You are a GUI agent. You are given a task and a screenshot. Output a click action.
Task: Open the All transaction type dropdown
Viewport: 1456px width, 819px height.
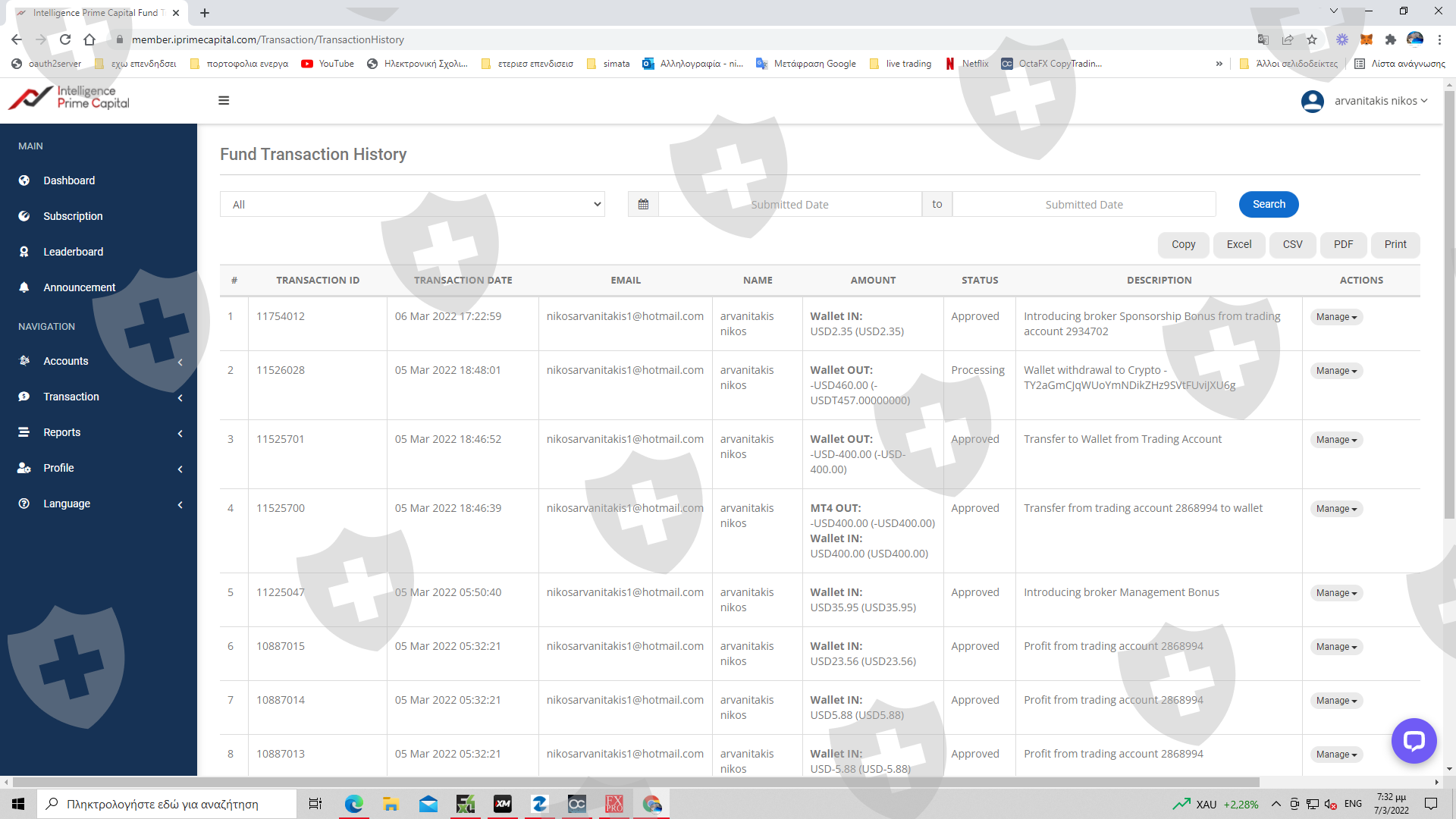click(x=412, y=205)
